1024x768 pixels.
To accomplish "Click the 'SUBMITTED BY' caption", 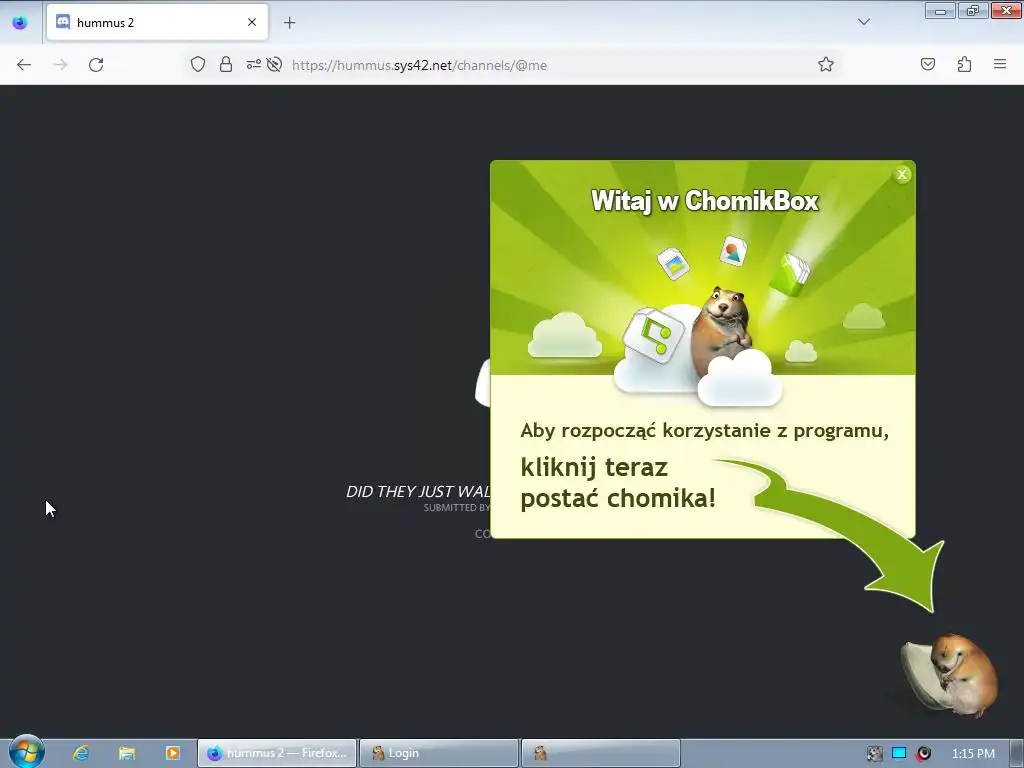I will pyautogui.click(x=456, y=507).
